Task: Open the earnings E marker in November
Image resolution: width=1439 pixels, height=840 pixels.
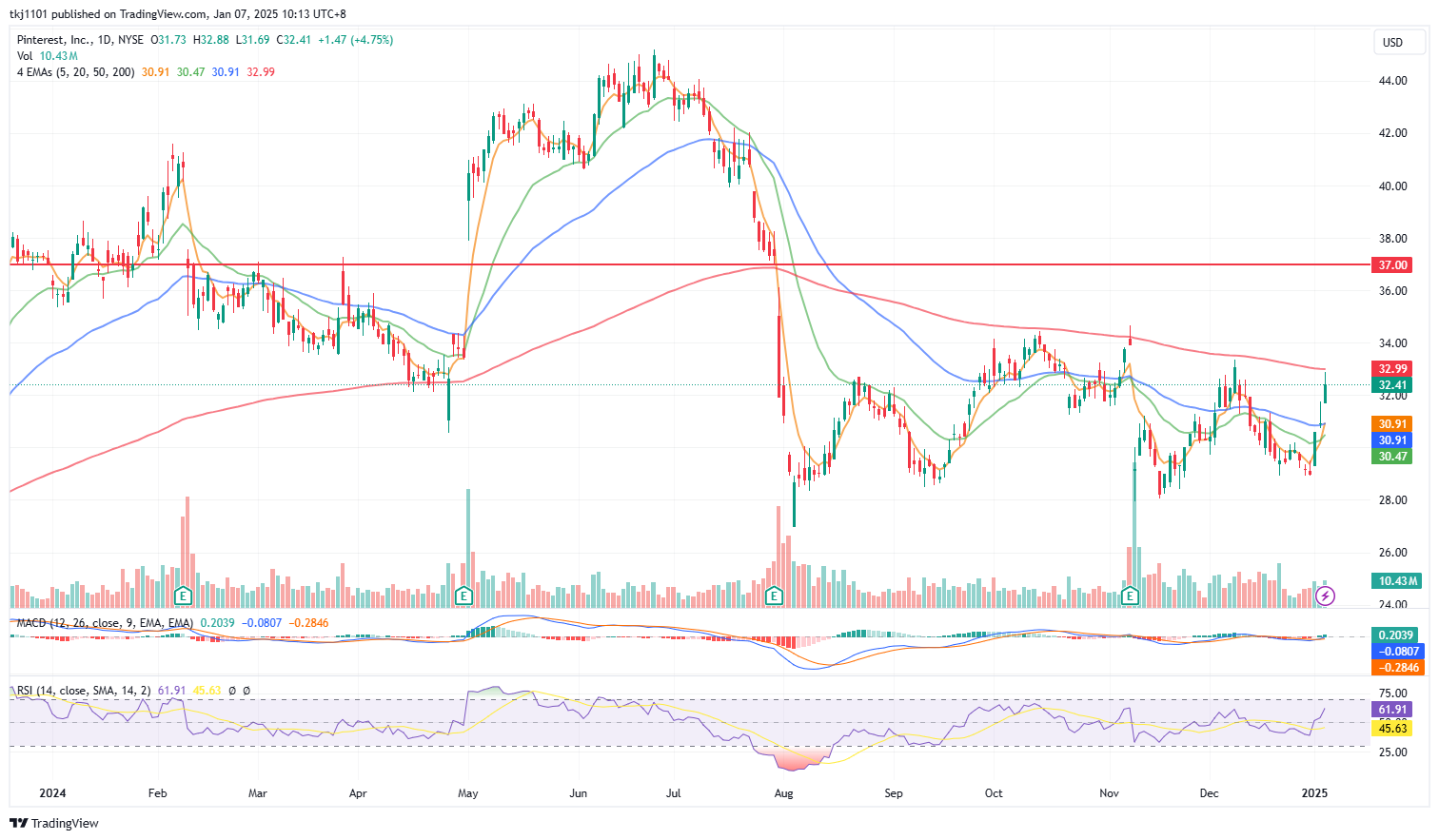Action: pyautogui.click(x=1131, y=596)
